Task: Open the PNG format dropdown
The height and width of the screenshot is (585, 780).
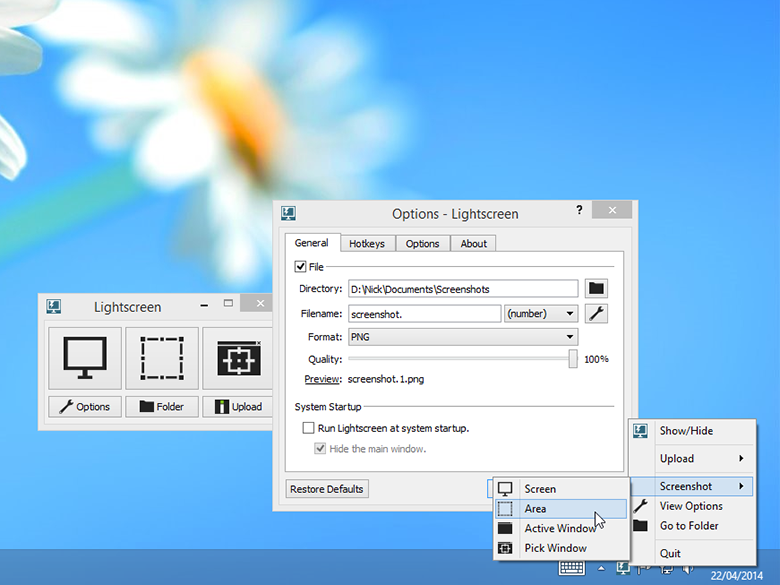Action: click(463, 338)
